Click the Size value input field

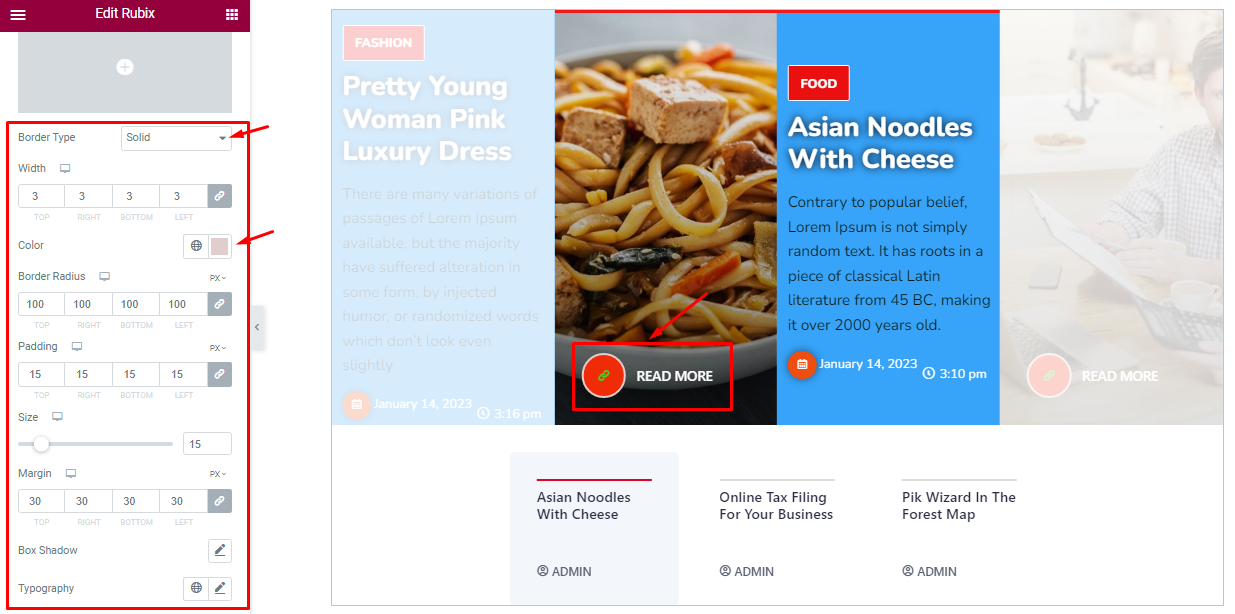coord(207,444)
